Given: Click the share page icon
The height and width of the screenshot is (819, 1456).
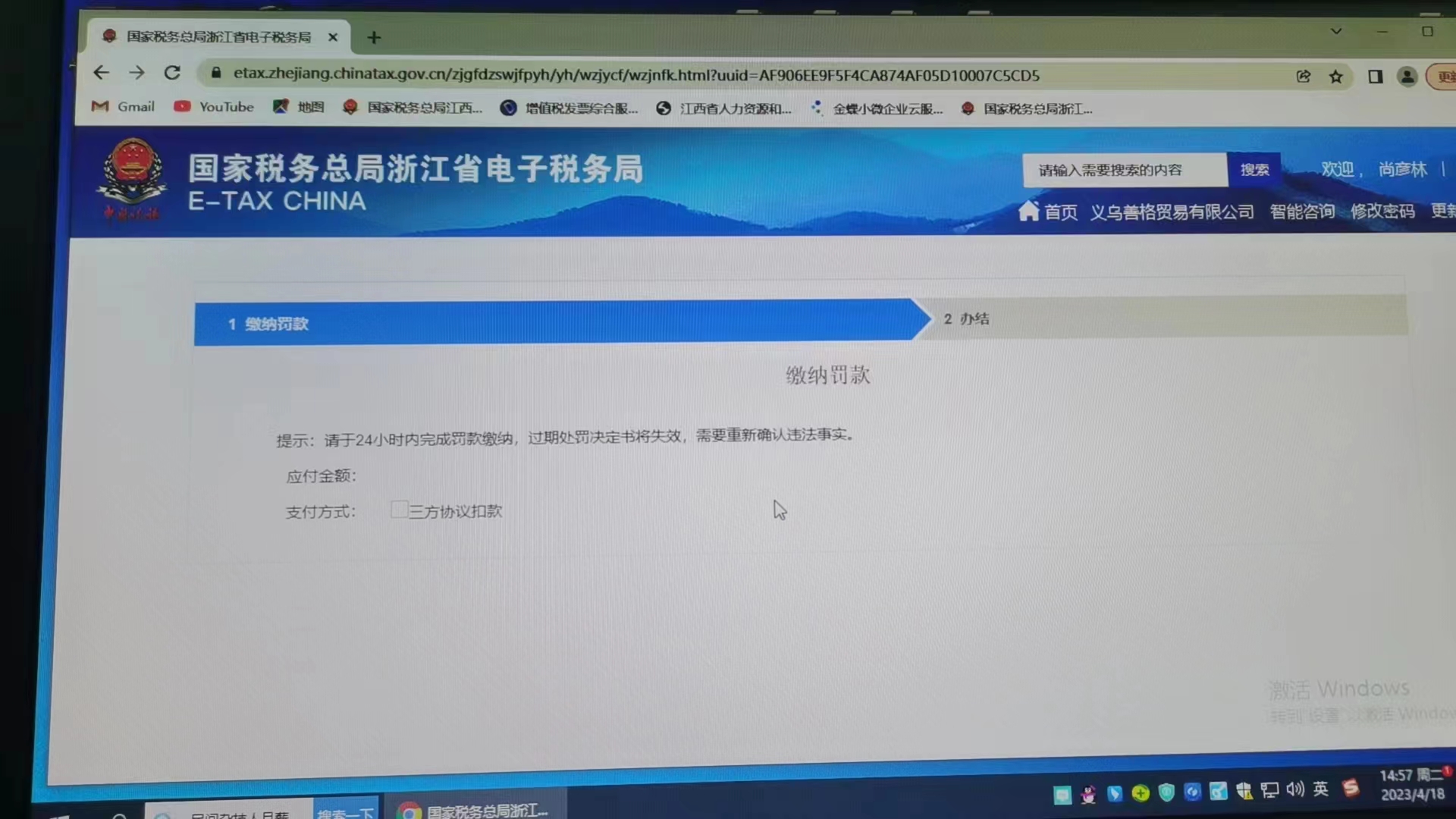Looking at the screenshot, I should tap(1303, 77).
